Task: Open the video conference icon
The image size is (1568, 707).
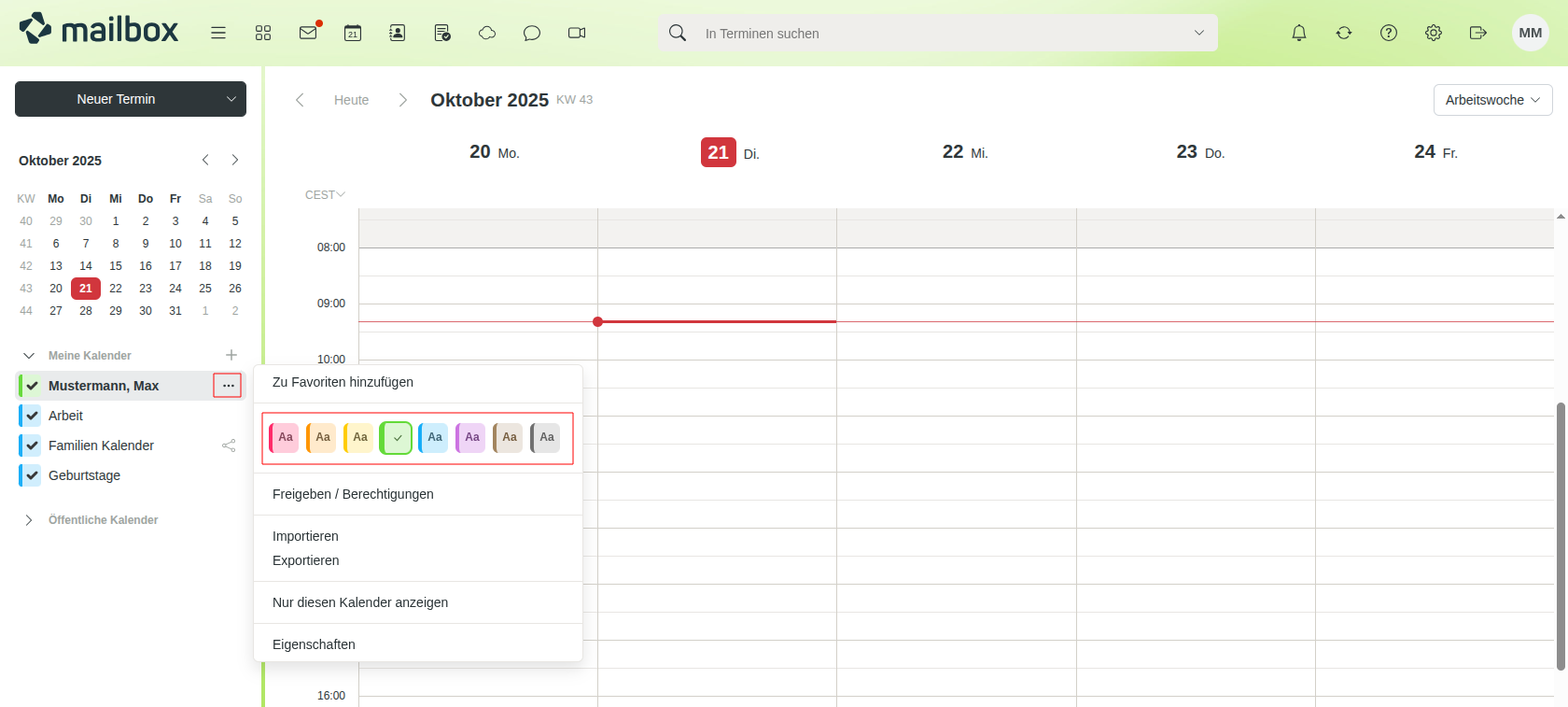Action: 577,33
